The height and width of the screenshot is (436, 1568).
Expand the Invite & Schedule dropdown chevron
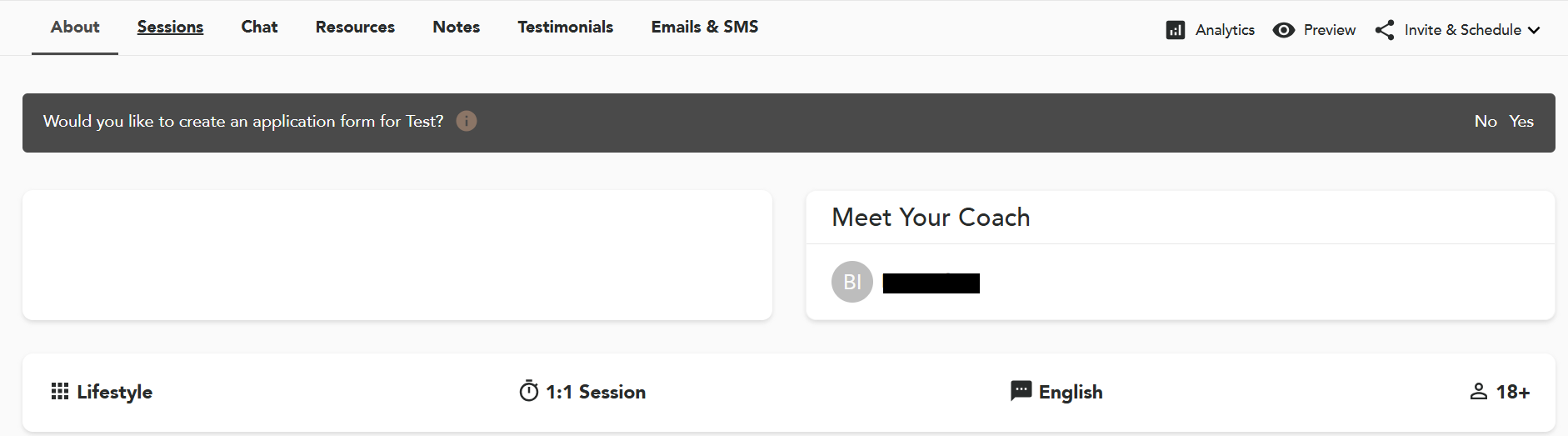point(1534,30)
